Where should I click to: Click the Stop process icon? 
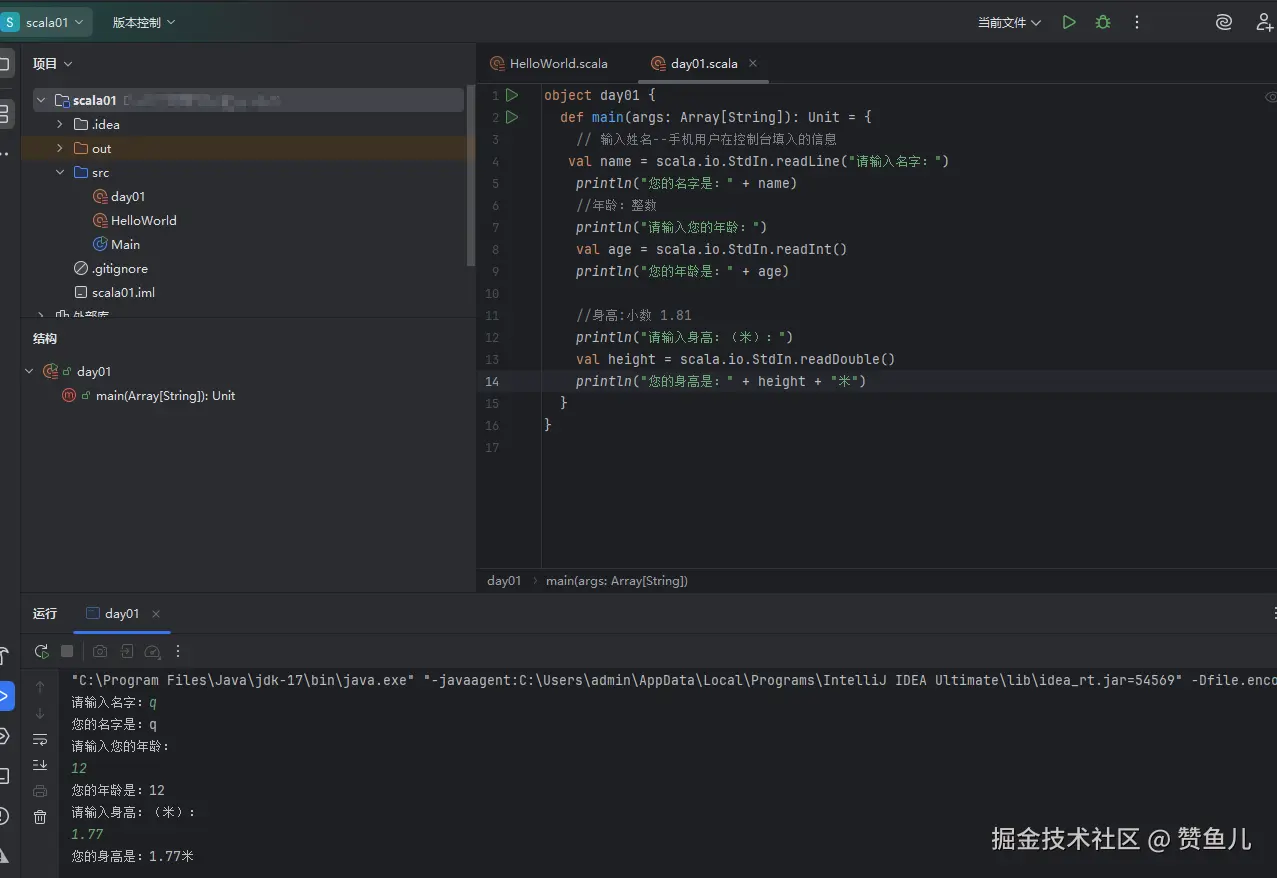[67, 651]
